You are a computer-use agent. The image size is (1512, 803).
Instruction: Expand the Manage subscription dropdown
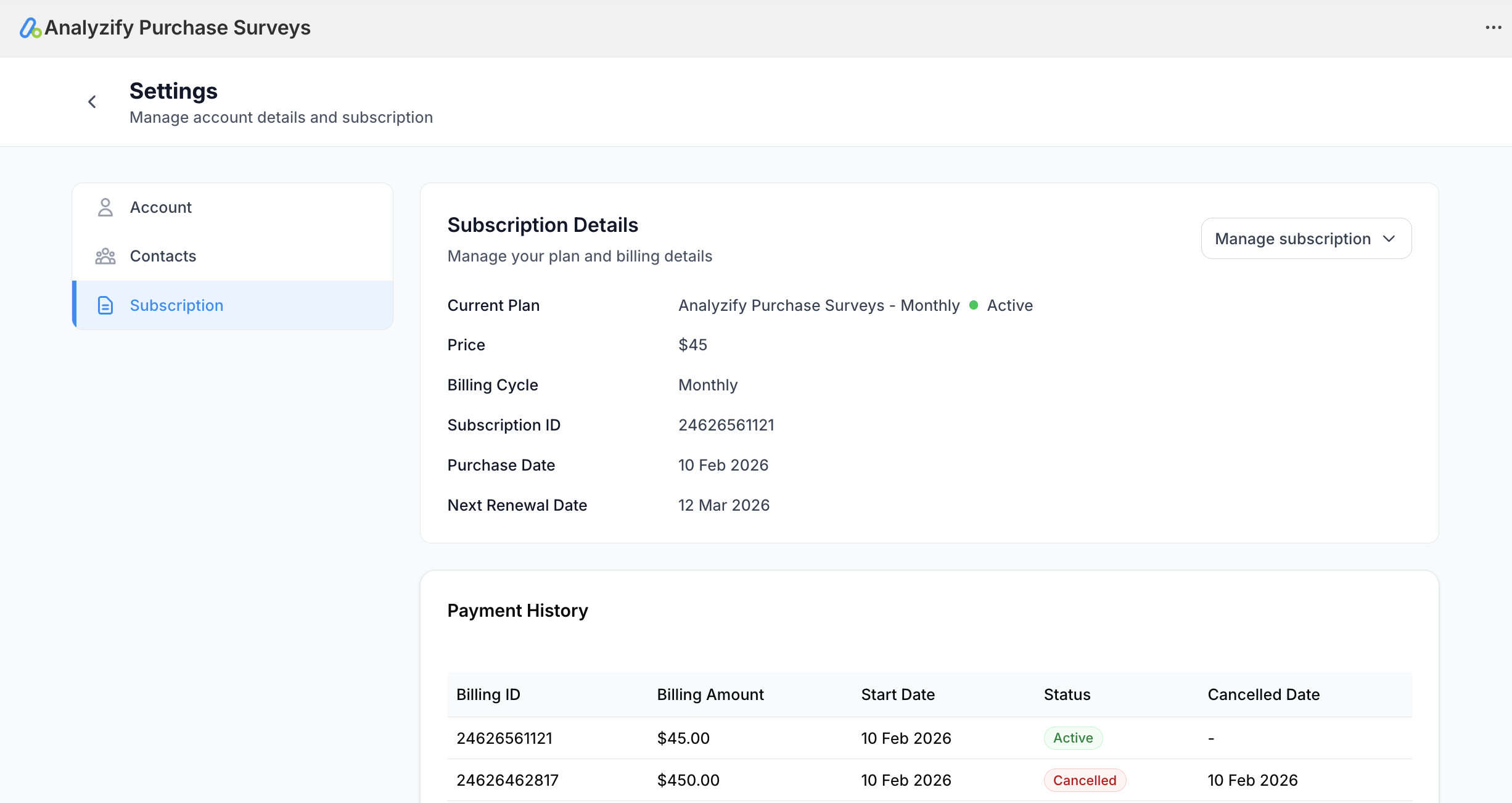1305,238
